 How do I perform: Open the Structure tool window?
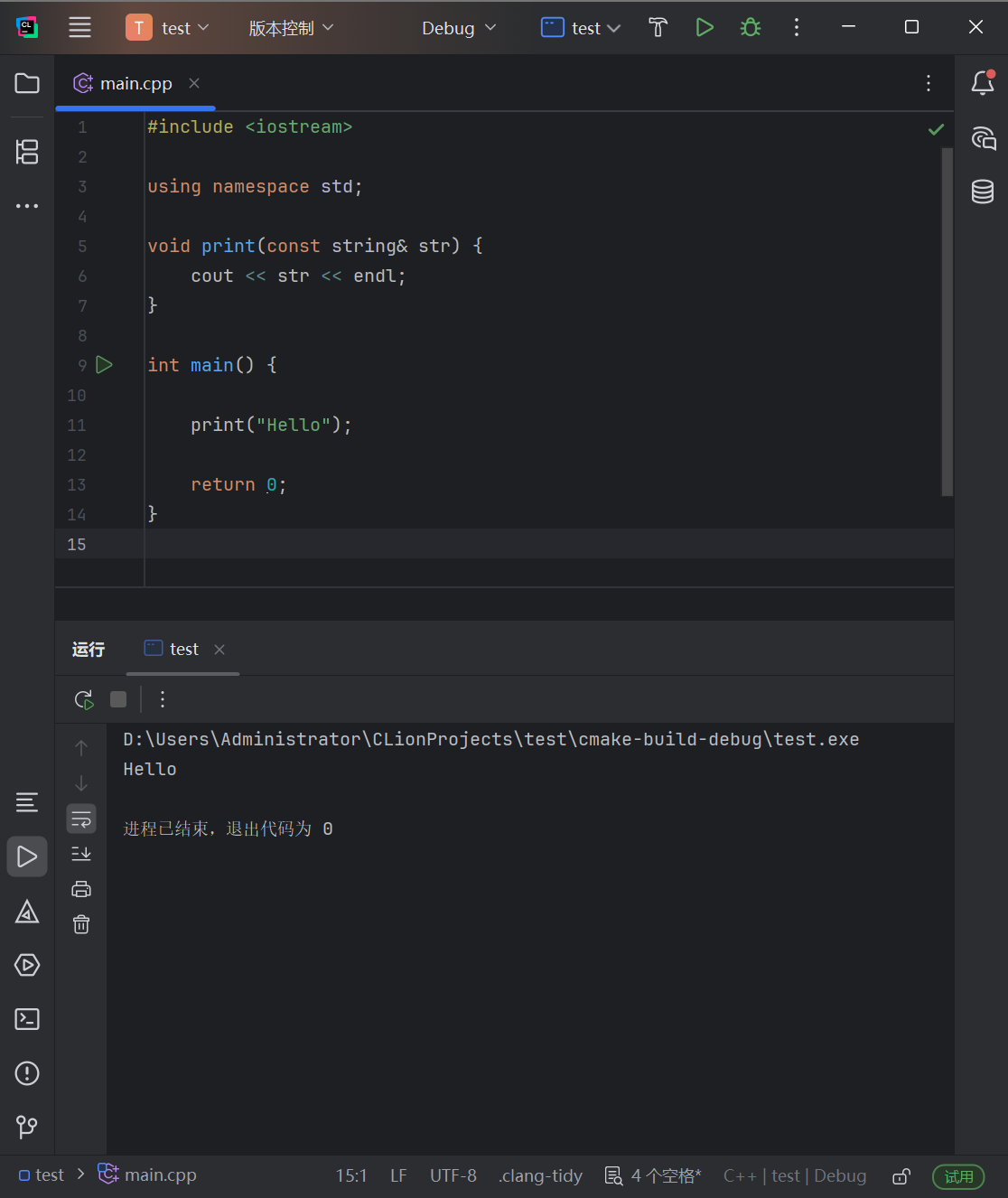point(27,151)
